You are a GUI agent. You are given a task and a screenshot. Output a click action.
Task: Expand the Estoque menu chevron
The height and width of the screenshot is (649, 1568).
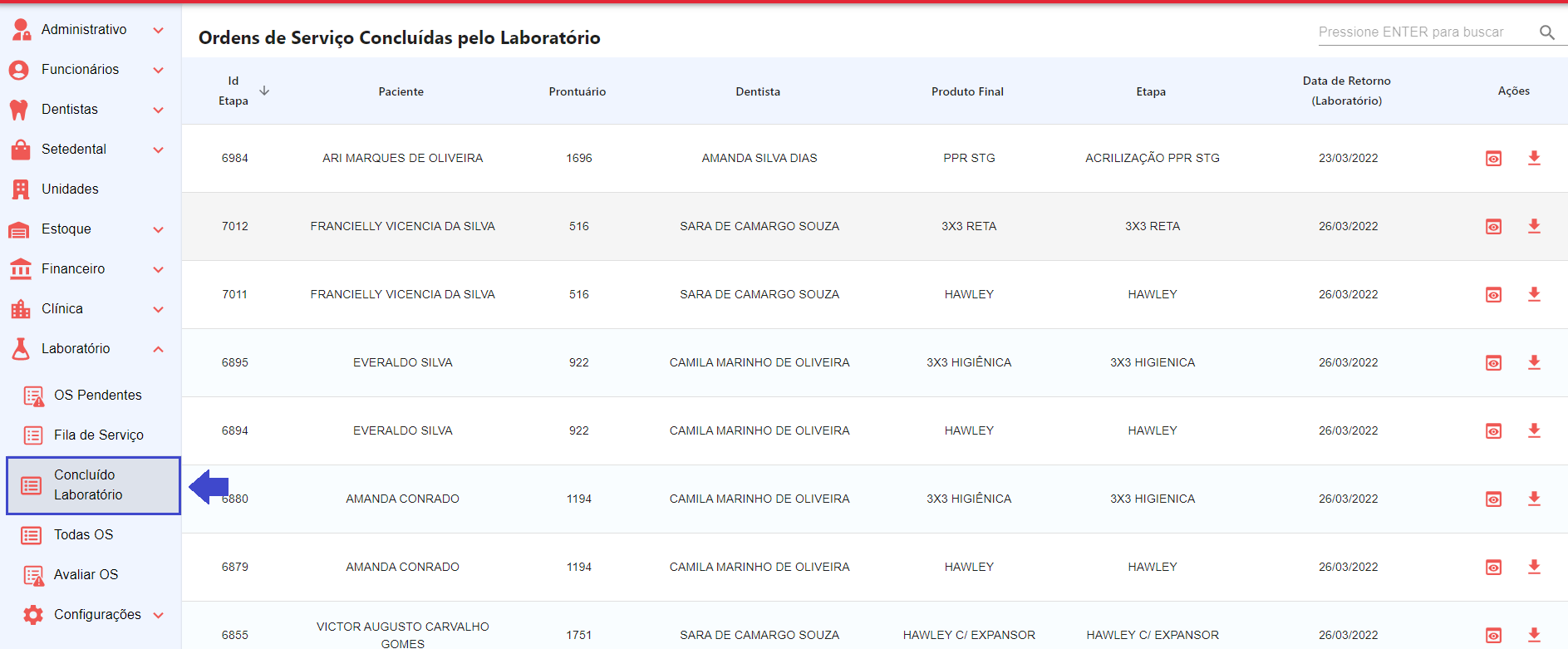158,229
